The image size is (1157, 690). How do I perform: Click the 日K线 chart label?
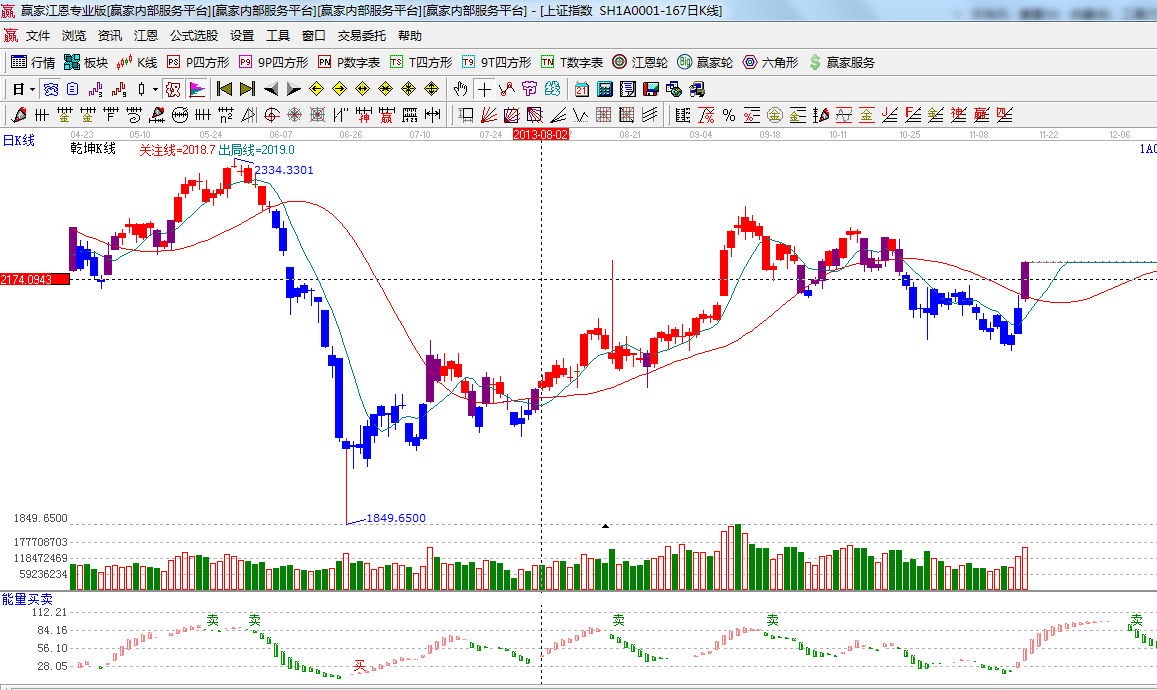click(18, 141)
